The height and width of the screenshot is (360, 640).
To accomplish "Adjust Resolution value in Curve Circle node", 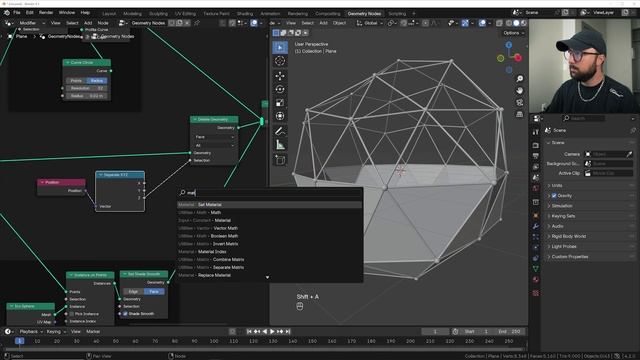I will (x=86, y=88).
